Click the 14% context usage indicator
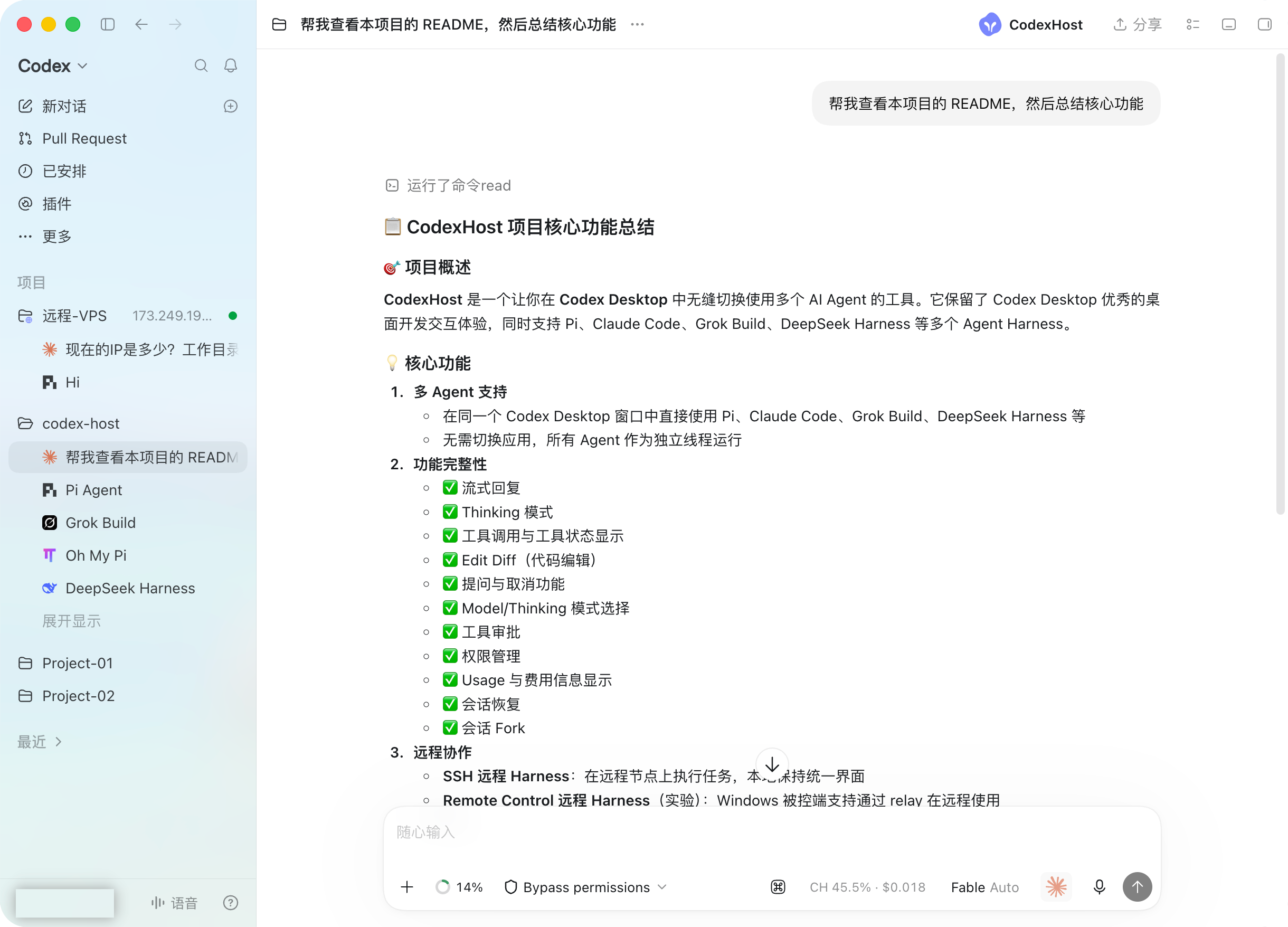 [x=459, y=887]
